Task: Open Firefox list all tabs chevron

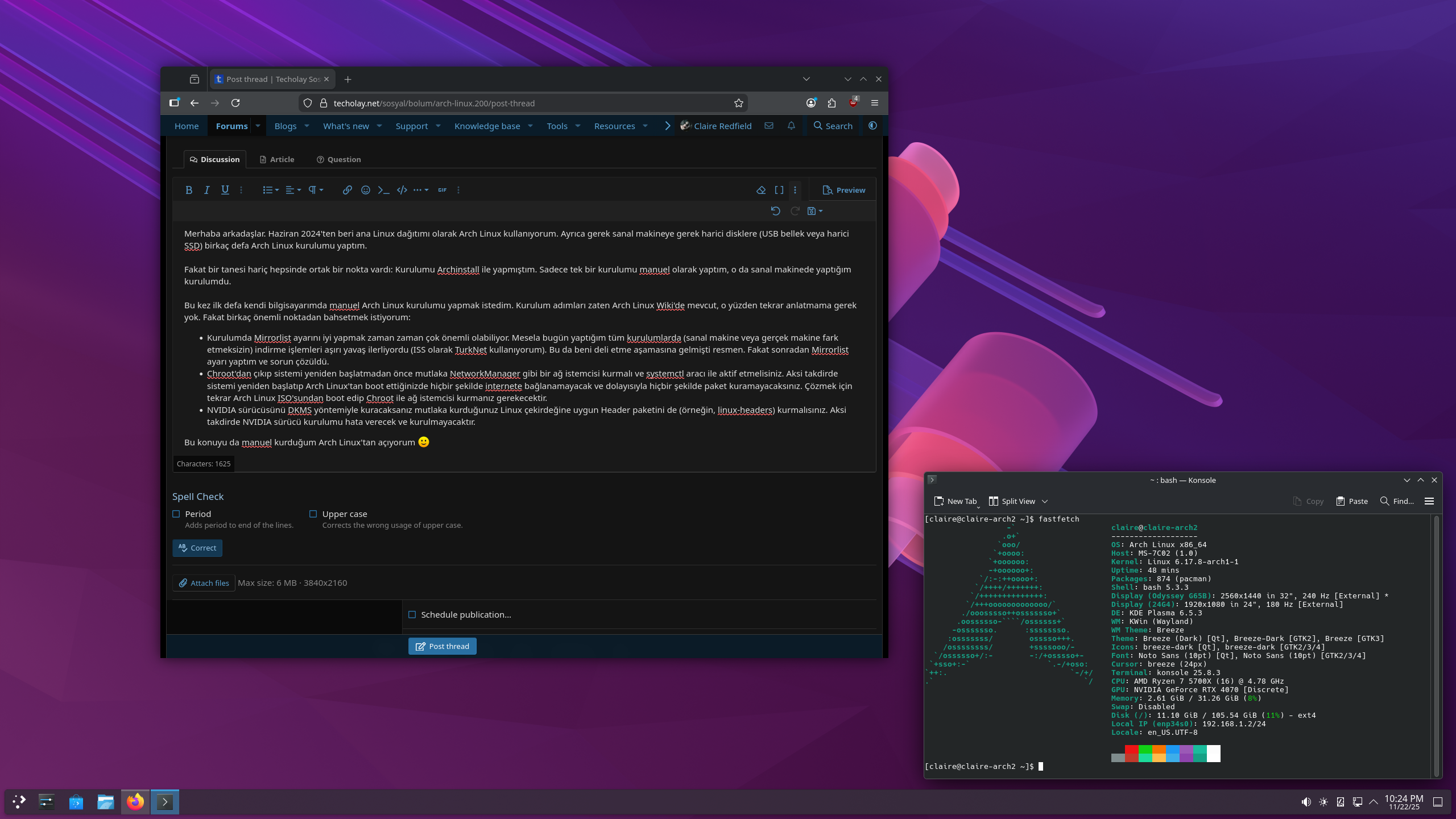Action: (806, 79)
